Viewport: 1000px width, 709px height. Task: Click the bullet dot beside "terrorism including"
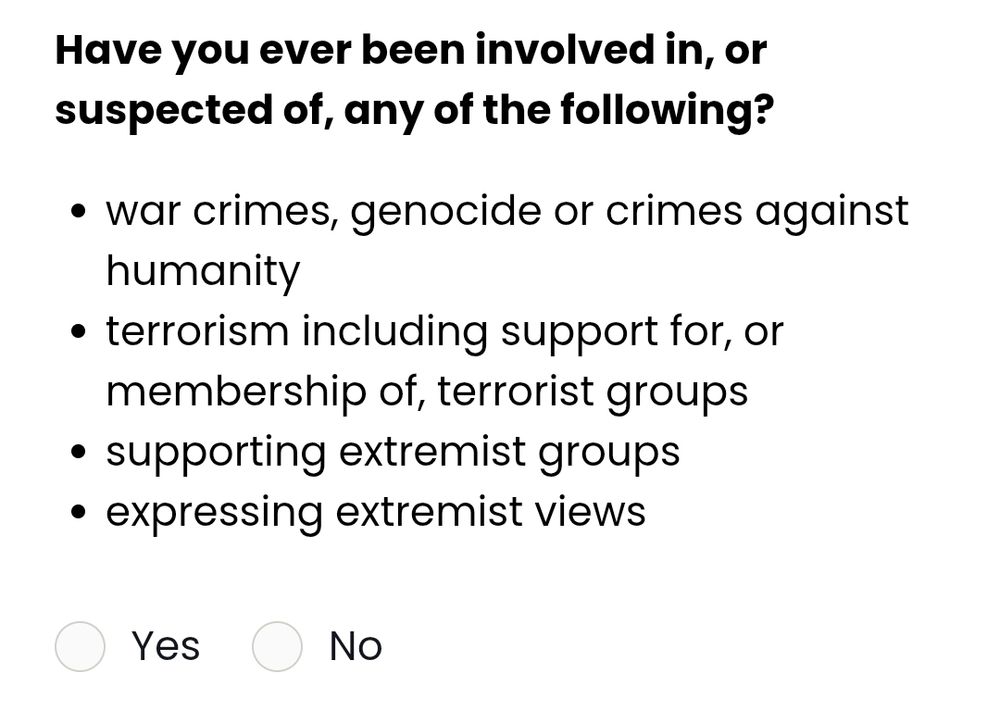(78, 332)
